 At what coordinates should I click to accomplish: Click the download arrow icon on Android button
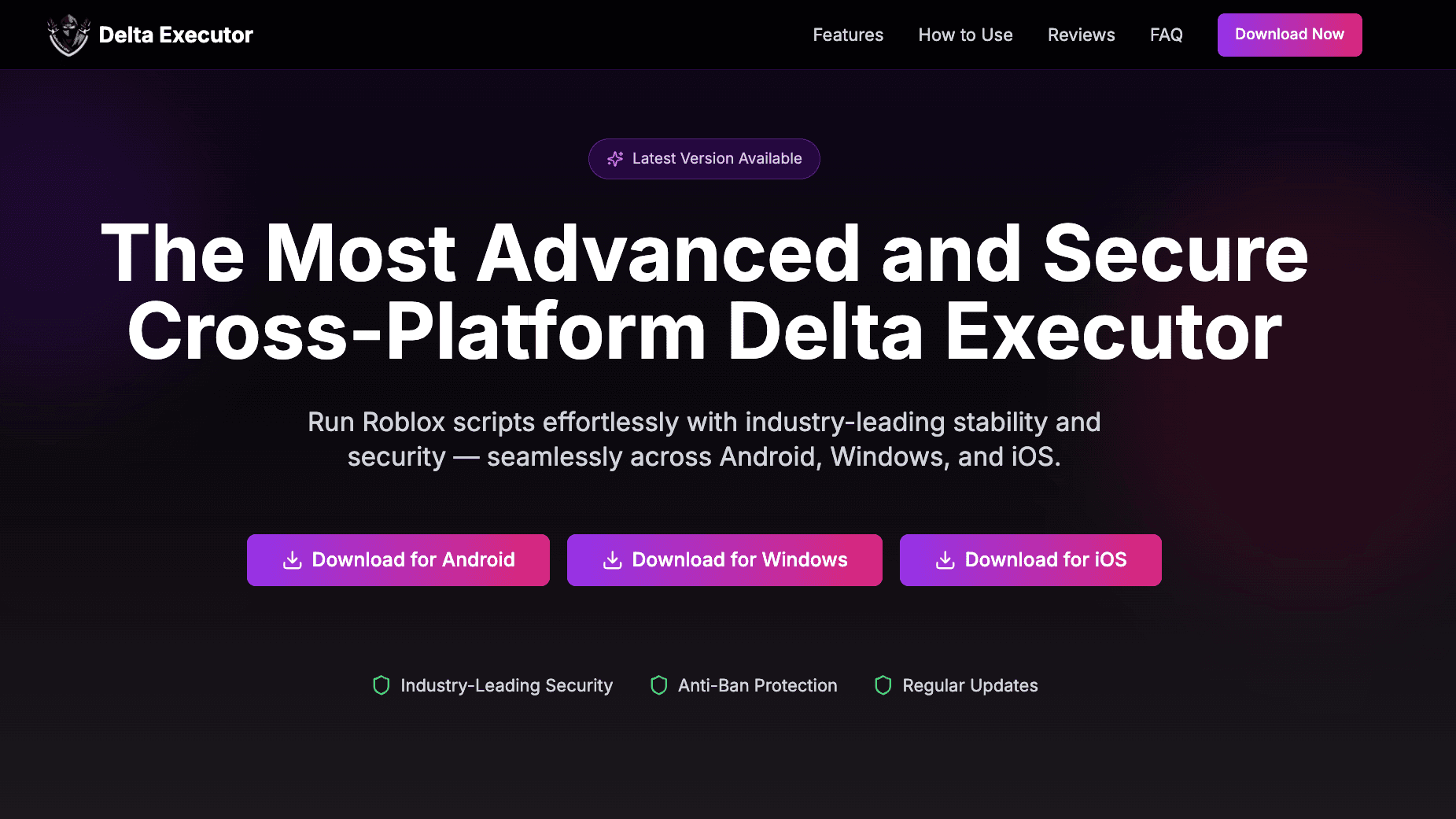pyautogui.click(x=292, y=559)
